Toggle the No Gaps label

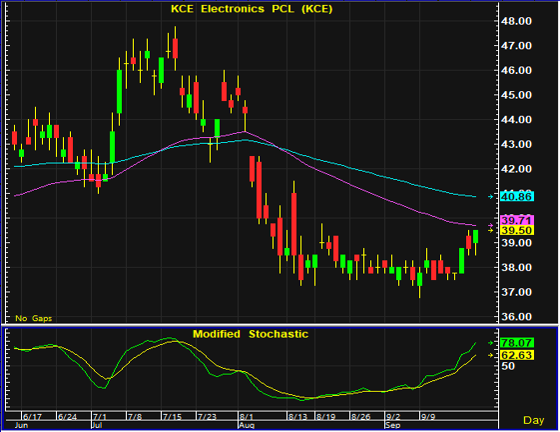click(34, 318)
